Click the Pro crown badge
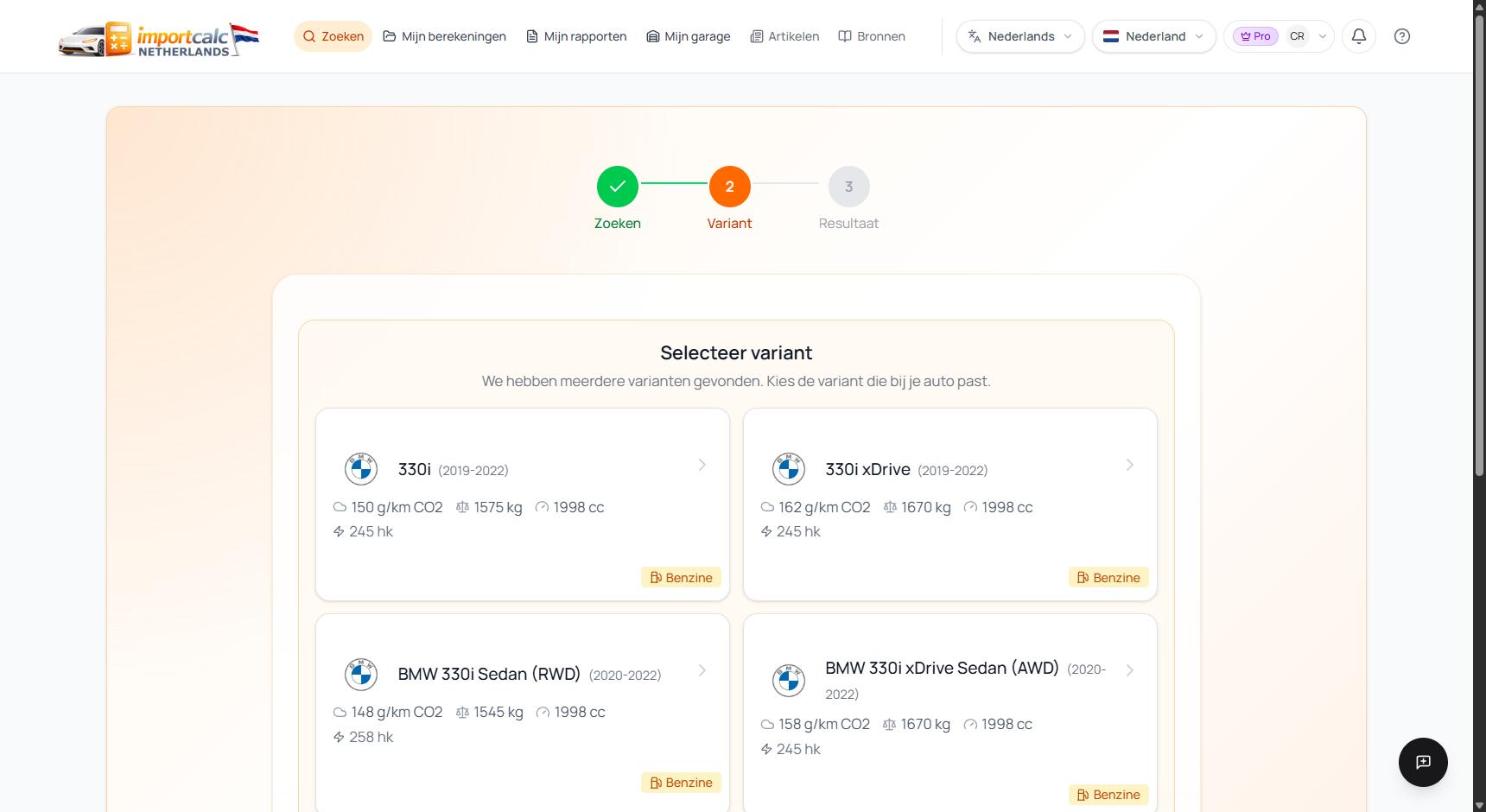This screenshot has width=1486, height=812. 1255,36
